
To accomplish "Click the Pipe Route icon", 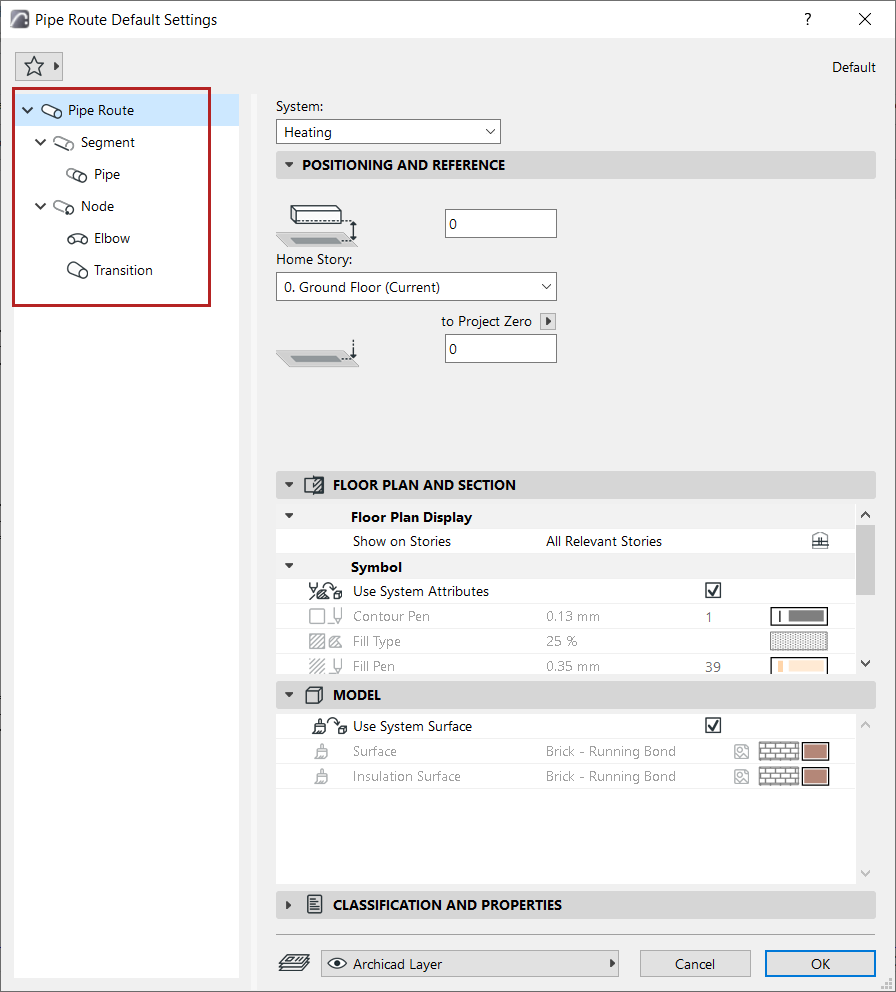I will pyautogui.click(x=51, y=111).
